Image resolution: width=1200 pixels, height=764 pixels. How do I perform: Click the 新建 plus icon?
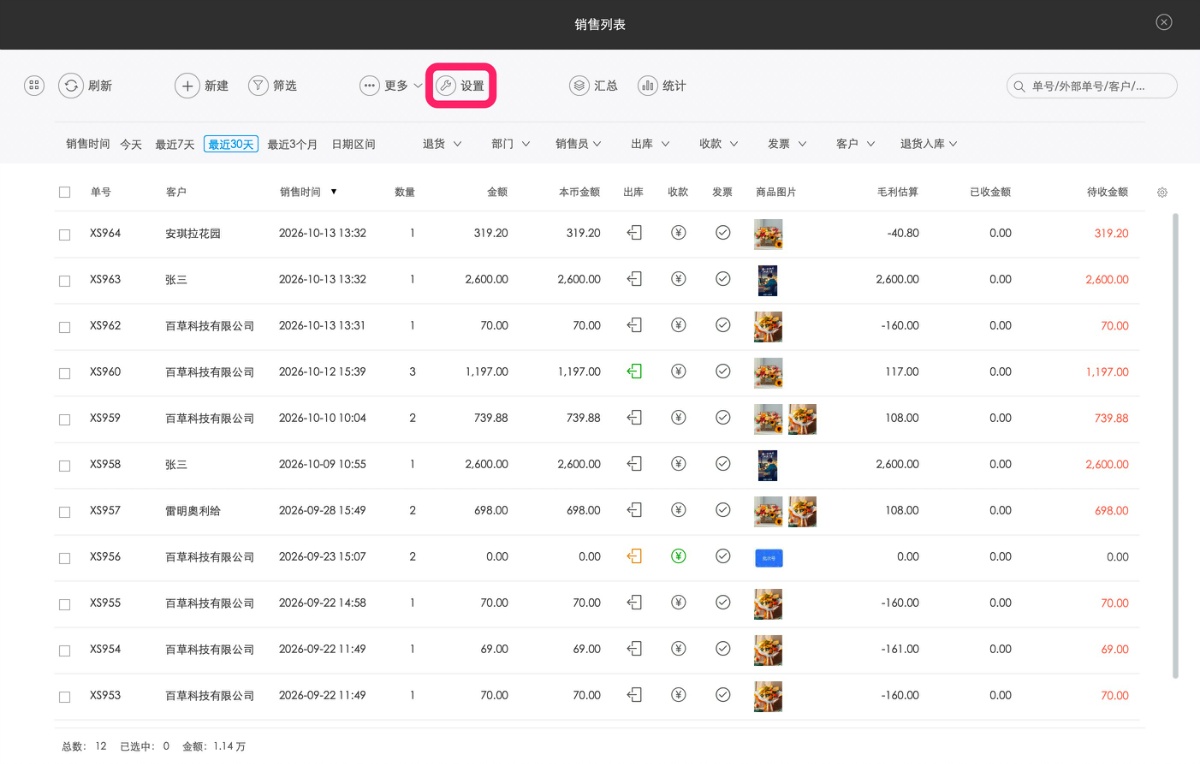[x=187, y=86]
